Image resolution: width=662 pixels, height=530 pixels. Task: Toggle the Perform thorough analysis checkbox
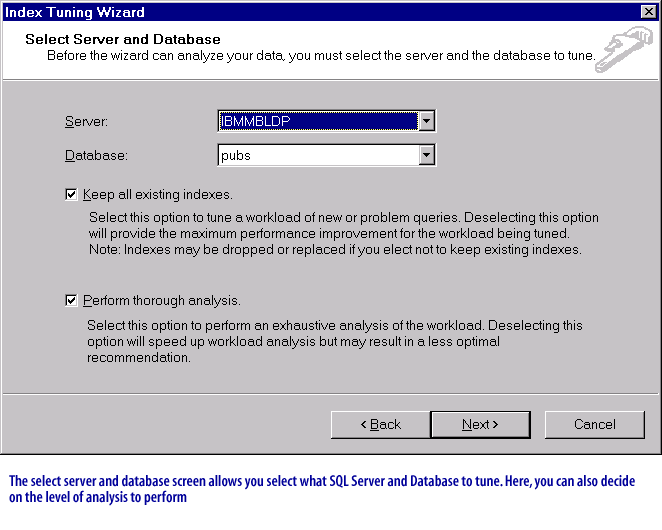[x=71, y=301]
